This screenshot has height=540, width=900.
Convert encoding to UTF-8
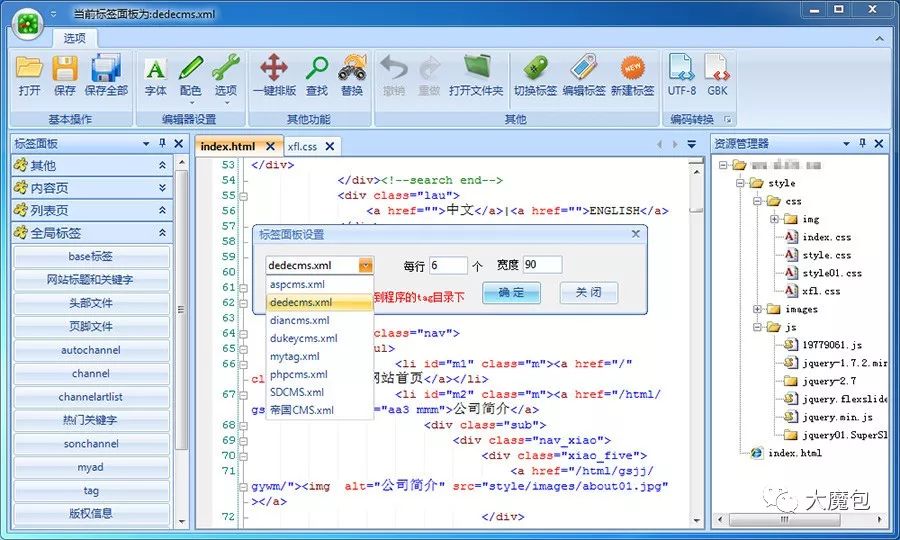(682, 75)
